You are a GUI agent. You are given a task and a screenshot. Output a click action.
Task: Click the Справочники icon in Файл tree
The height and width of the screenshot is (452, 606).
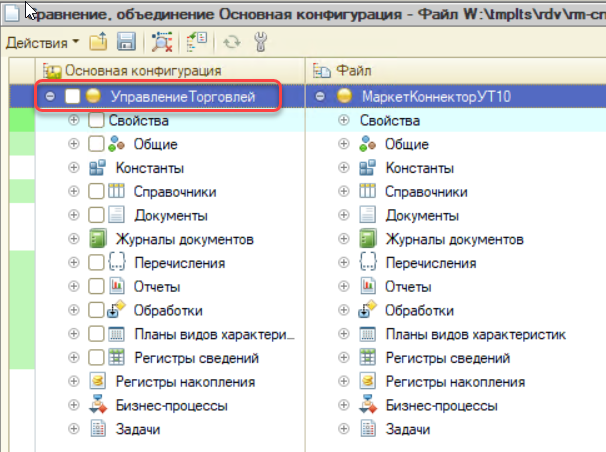point(367,191)
